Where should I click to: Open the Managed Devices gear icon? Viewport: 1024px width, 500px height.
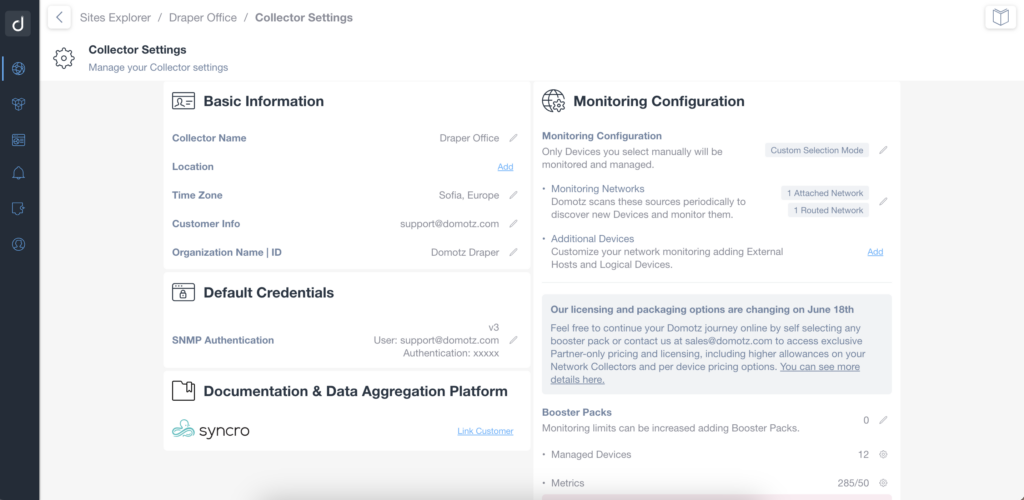pyautogui.click(x=883, y=454)
